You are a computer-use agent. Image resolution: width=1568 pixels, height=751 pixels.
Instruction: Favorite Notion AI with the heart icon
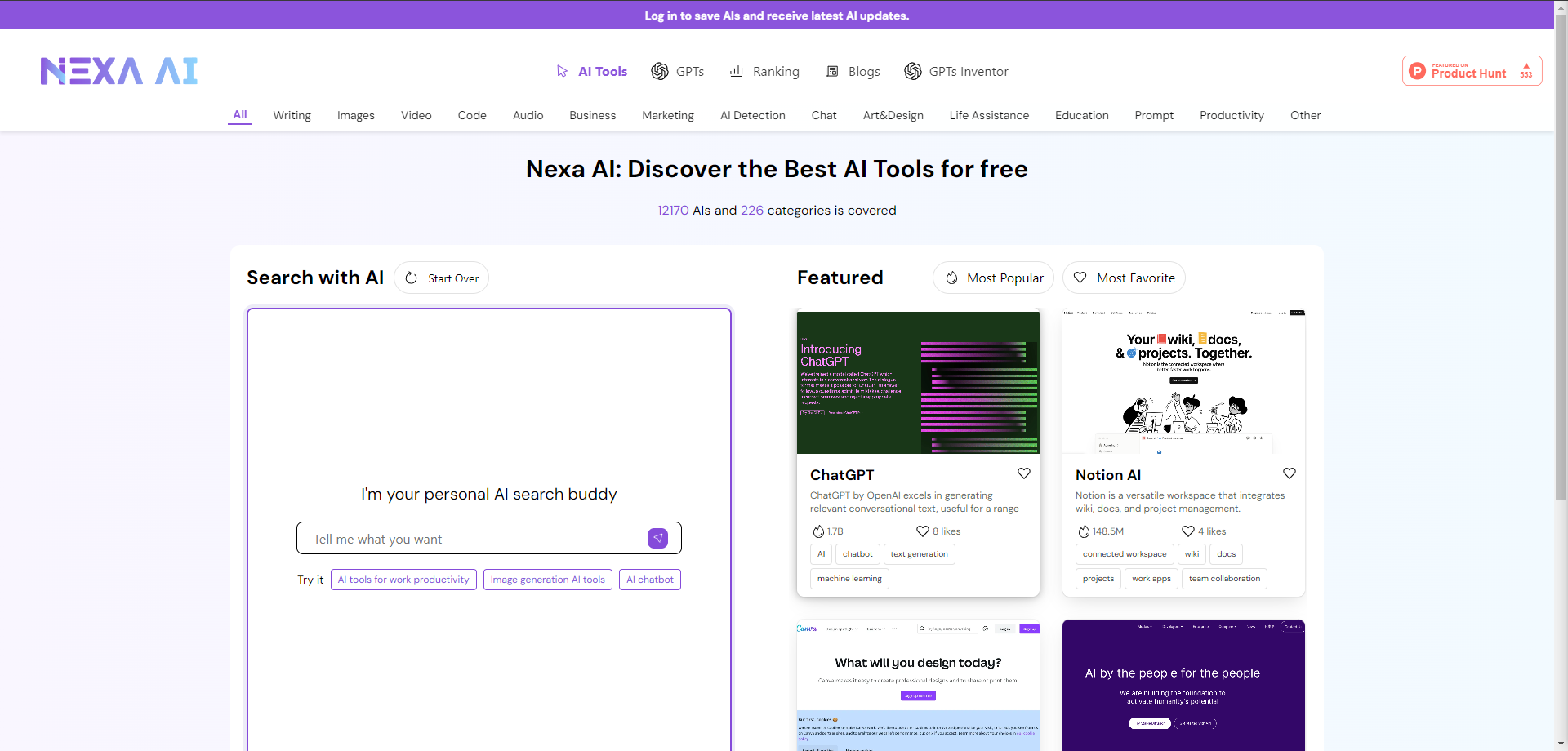click(1290, 473)
